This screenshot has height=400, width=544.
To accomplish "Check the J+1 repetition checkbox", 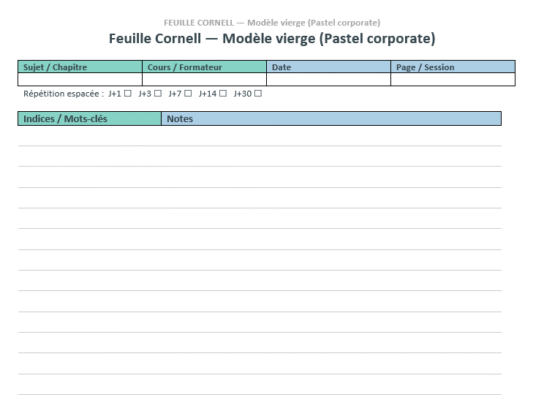I will coord(128,94).
